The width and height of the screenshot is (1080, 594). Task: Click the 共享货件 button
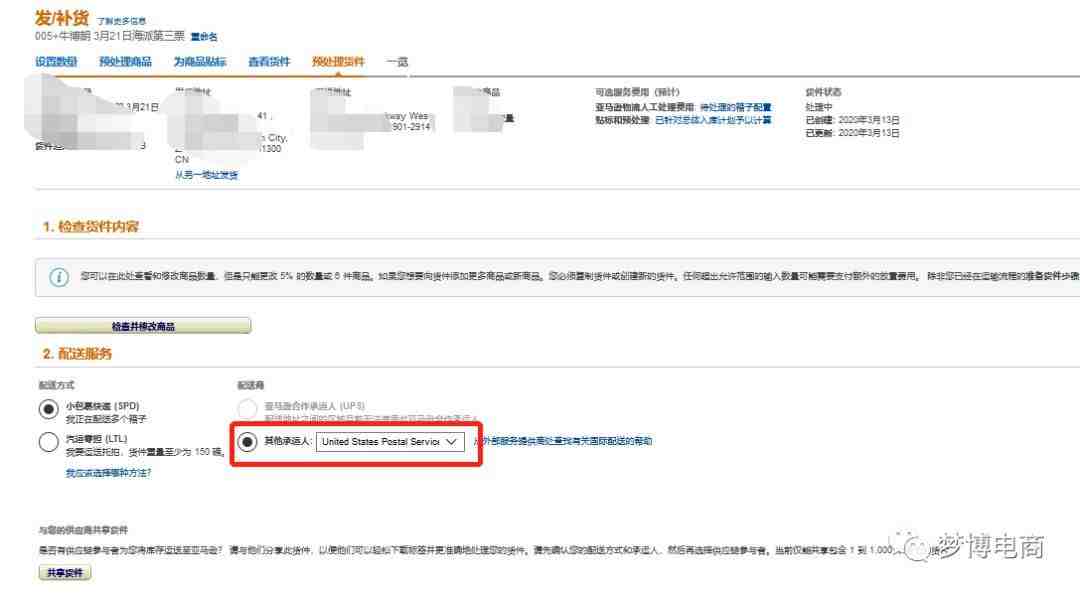pos(65,573)
